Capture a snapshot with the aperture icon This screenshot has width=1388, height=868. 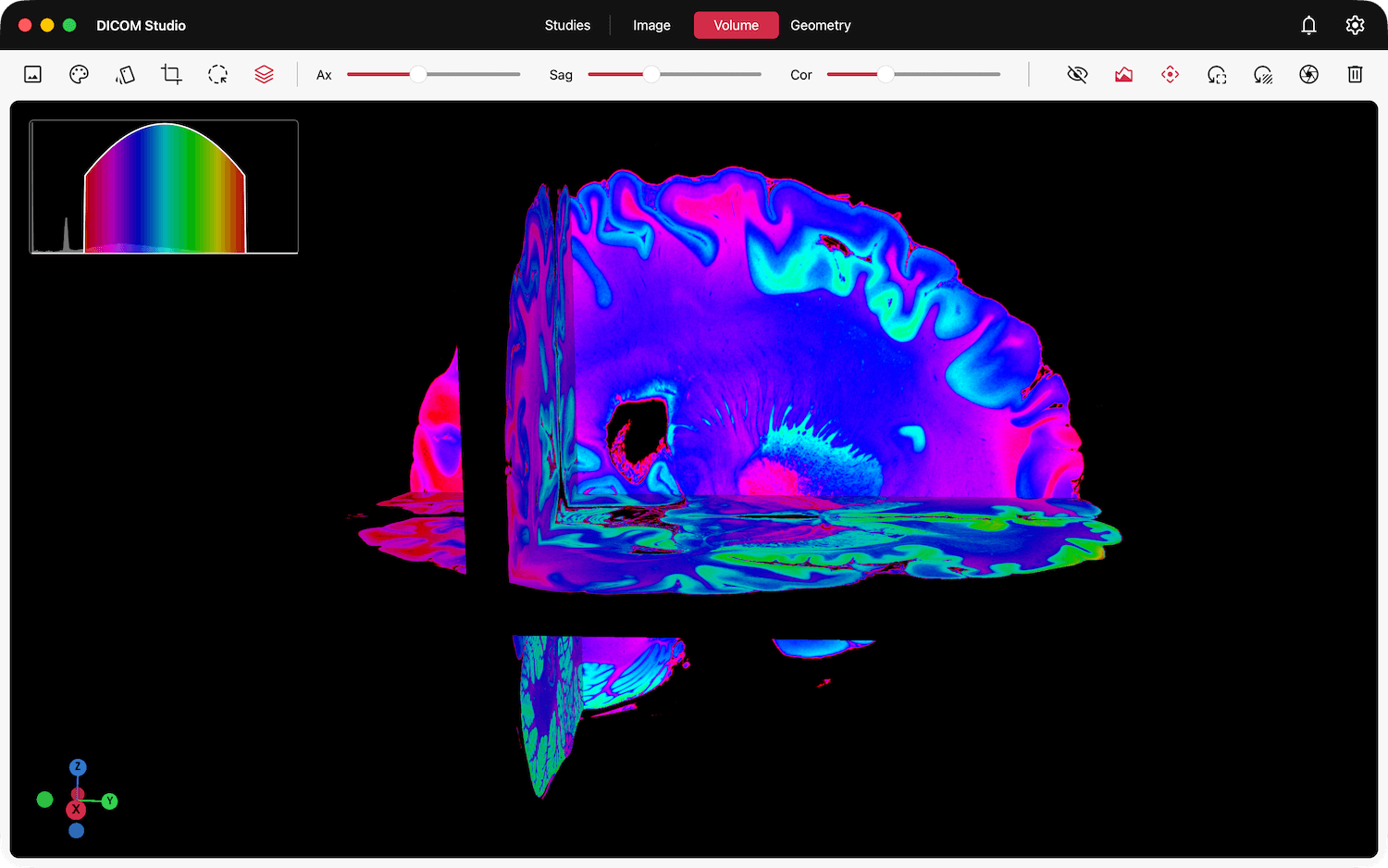coord(1308,75)
